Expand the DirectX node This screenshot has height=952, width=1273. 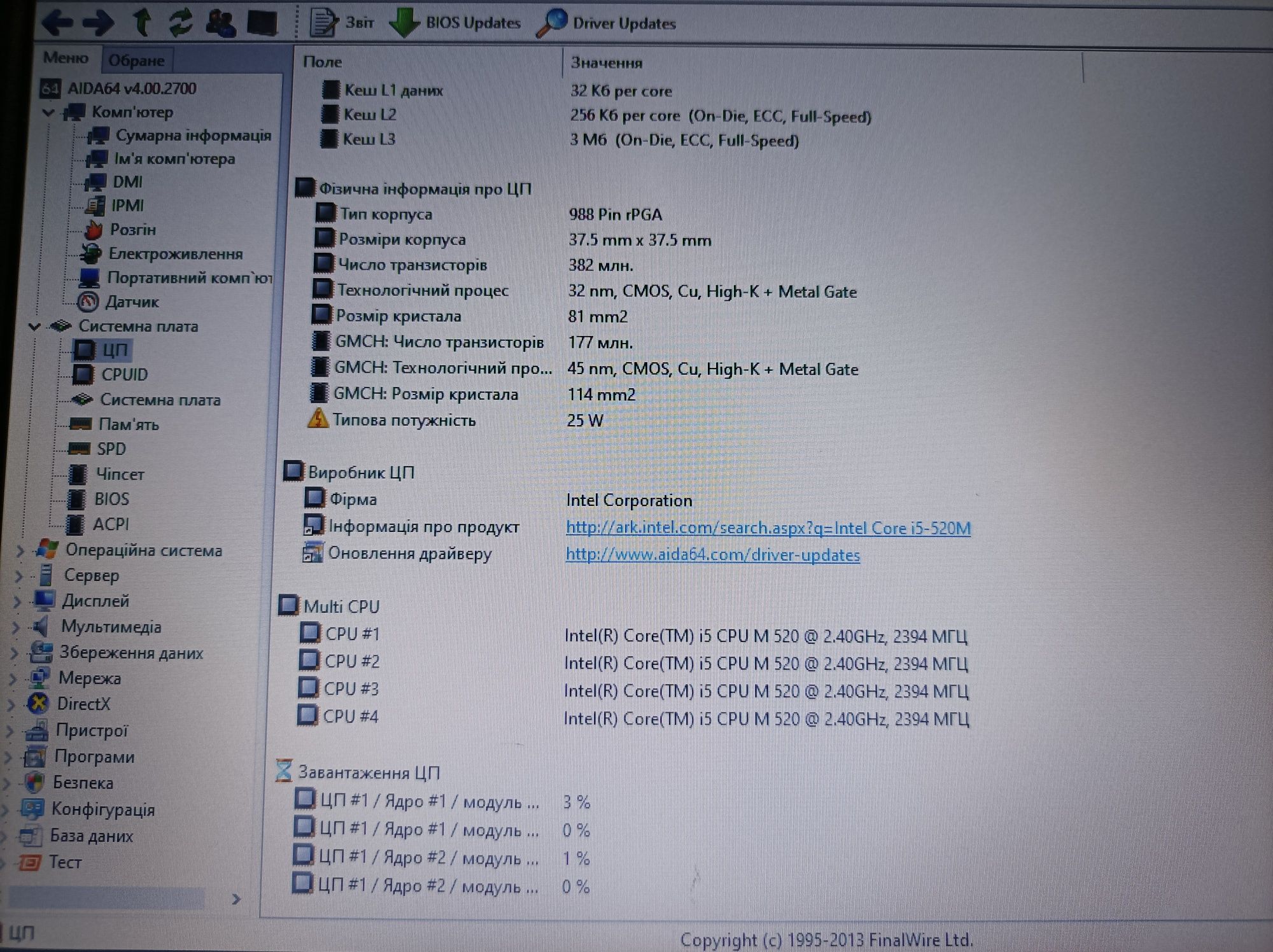[x=11, y=704]
